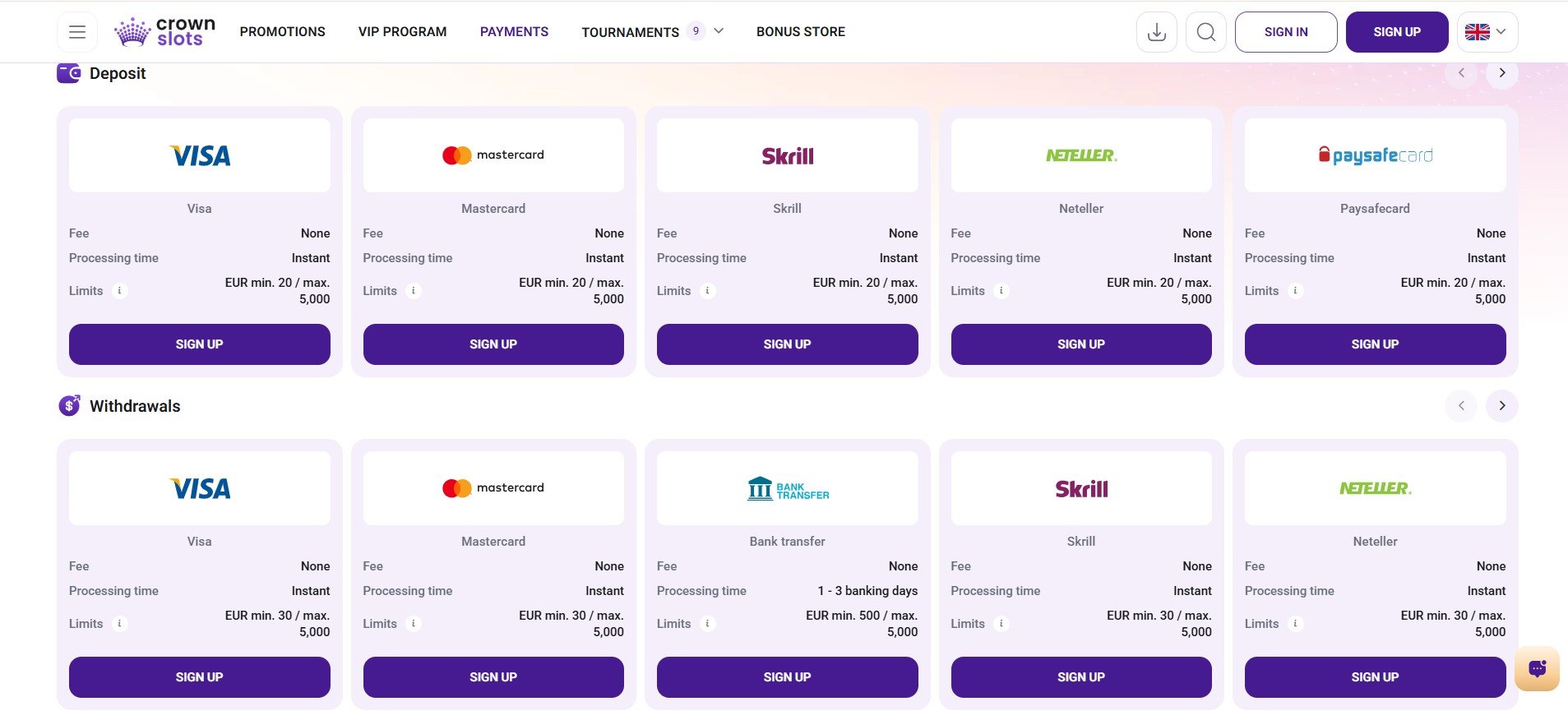Click Limits info icon on Visa deposit
This screenshot has width=1568, height=720.
[120, 291]
